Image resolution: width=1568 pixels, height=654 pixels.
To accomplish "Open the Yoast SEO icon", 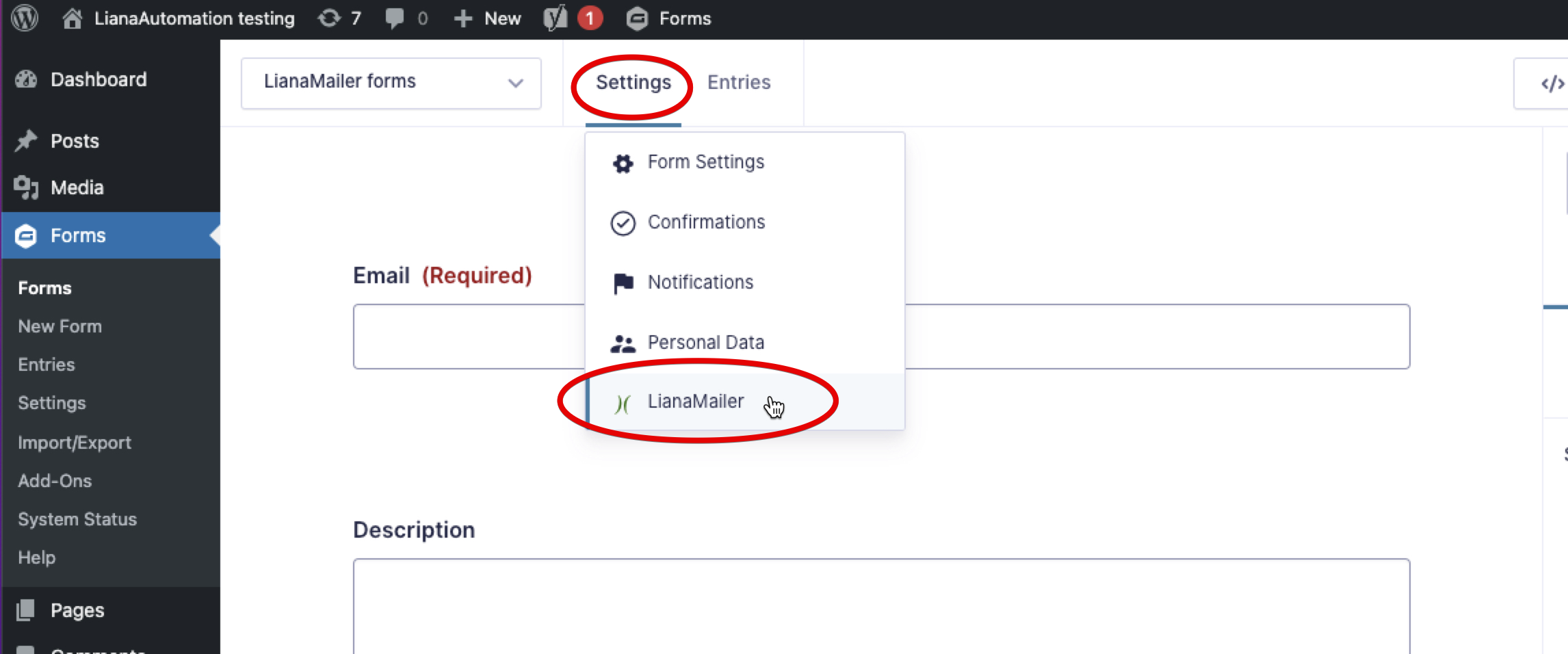I will point(556,18).
